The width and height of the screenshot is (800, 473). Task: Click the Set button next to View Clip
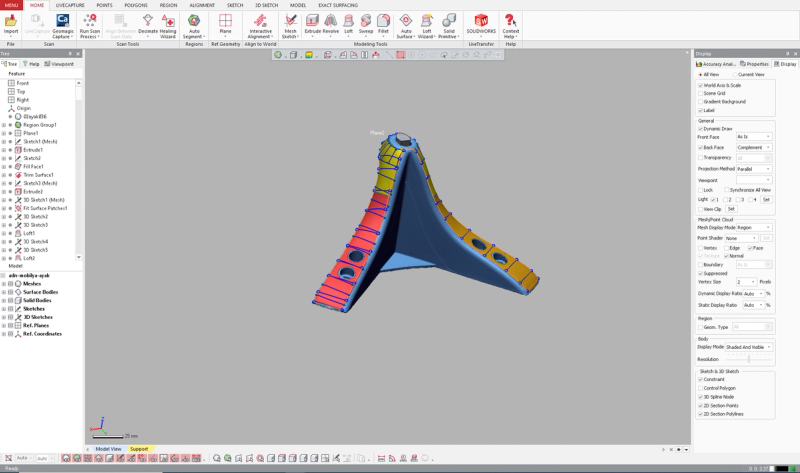coord(731,209)
